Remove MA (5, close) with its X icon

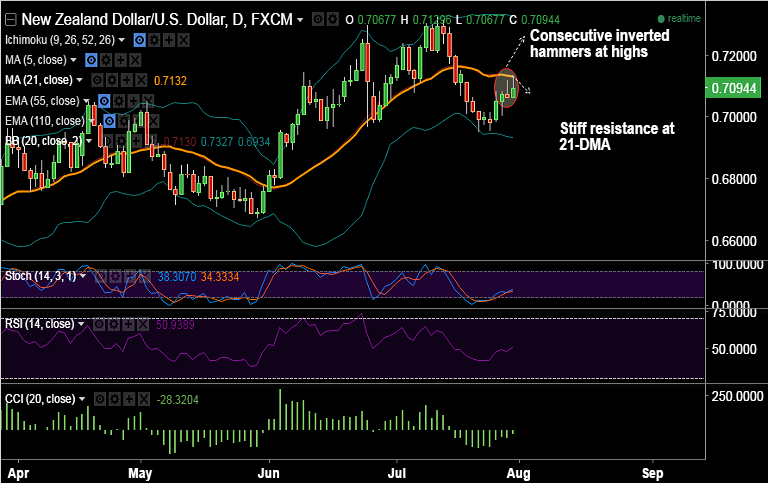[135, 60]
